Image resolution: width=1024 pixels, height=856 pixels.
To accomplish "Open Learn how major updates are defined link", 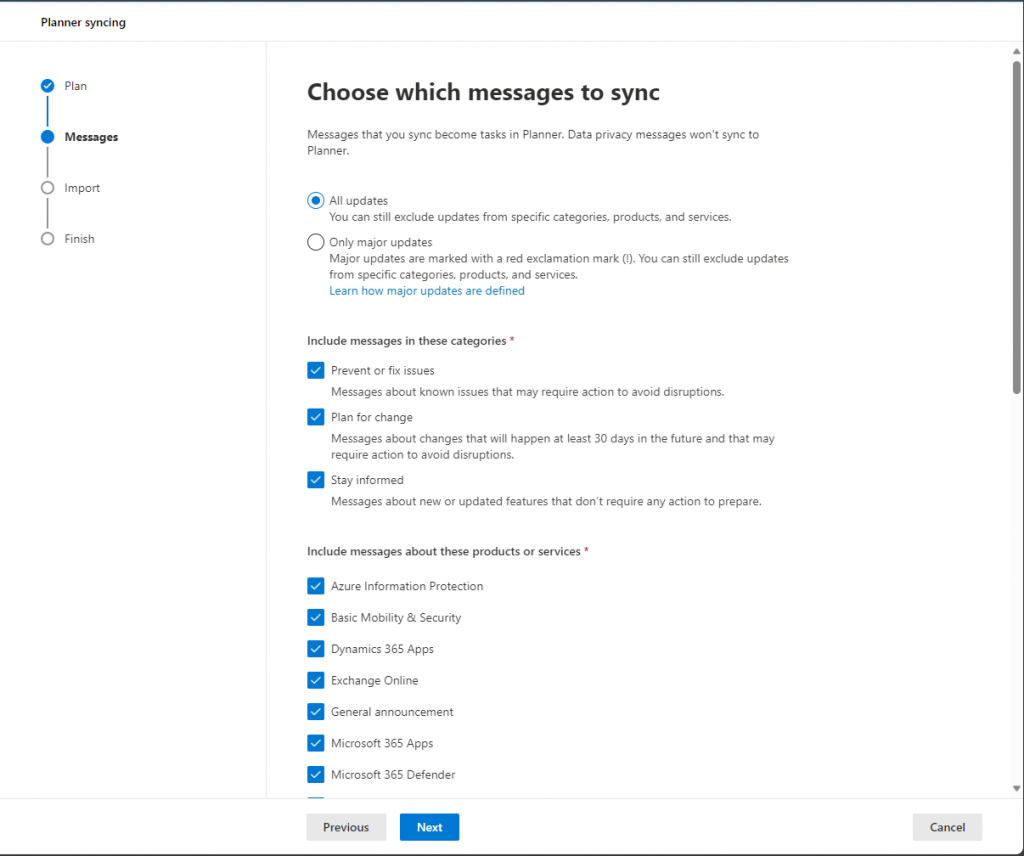I will (x=427, y=291).
